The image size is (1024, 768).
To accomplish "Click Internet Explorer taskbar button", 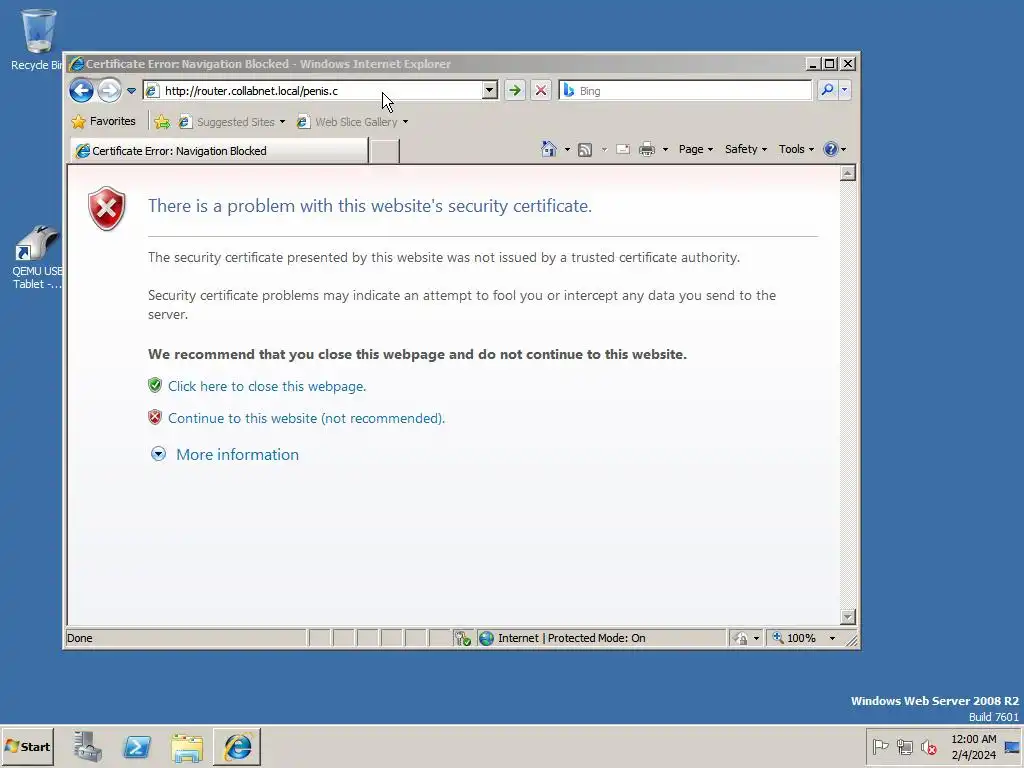I will click(x=237, y=746).
